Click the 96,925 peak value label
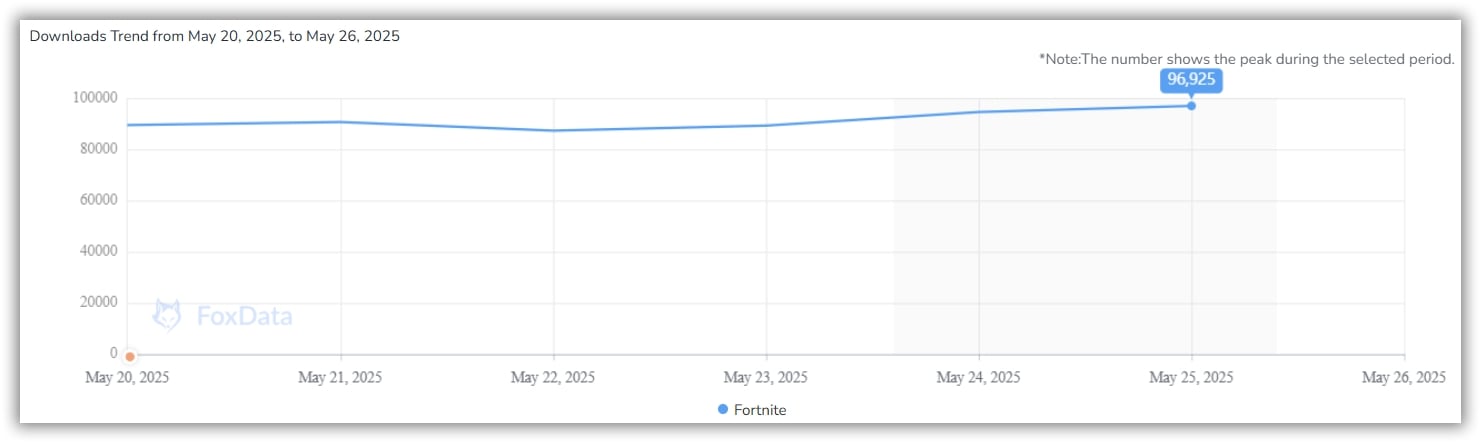Viewport: 1481px width, 443px height. click(1191, 79)
